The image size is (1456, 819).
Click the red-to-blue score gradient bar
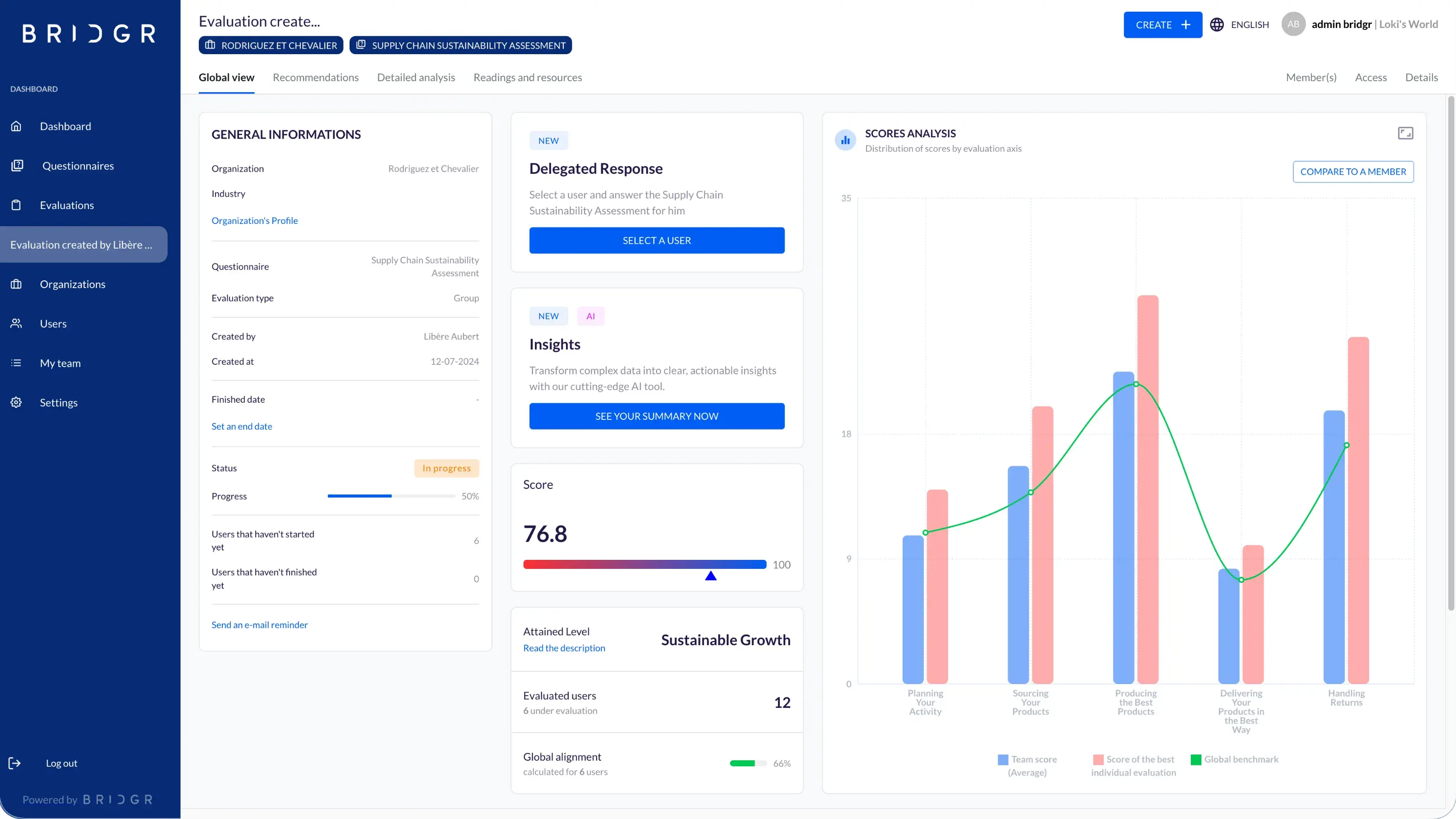point(644,564)
